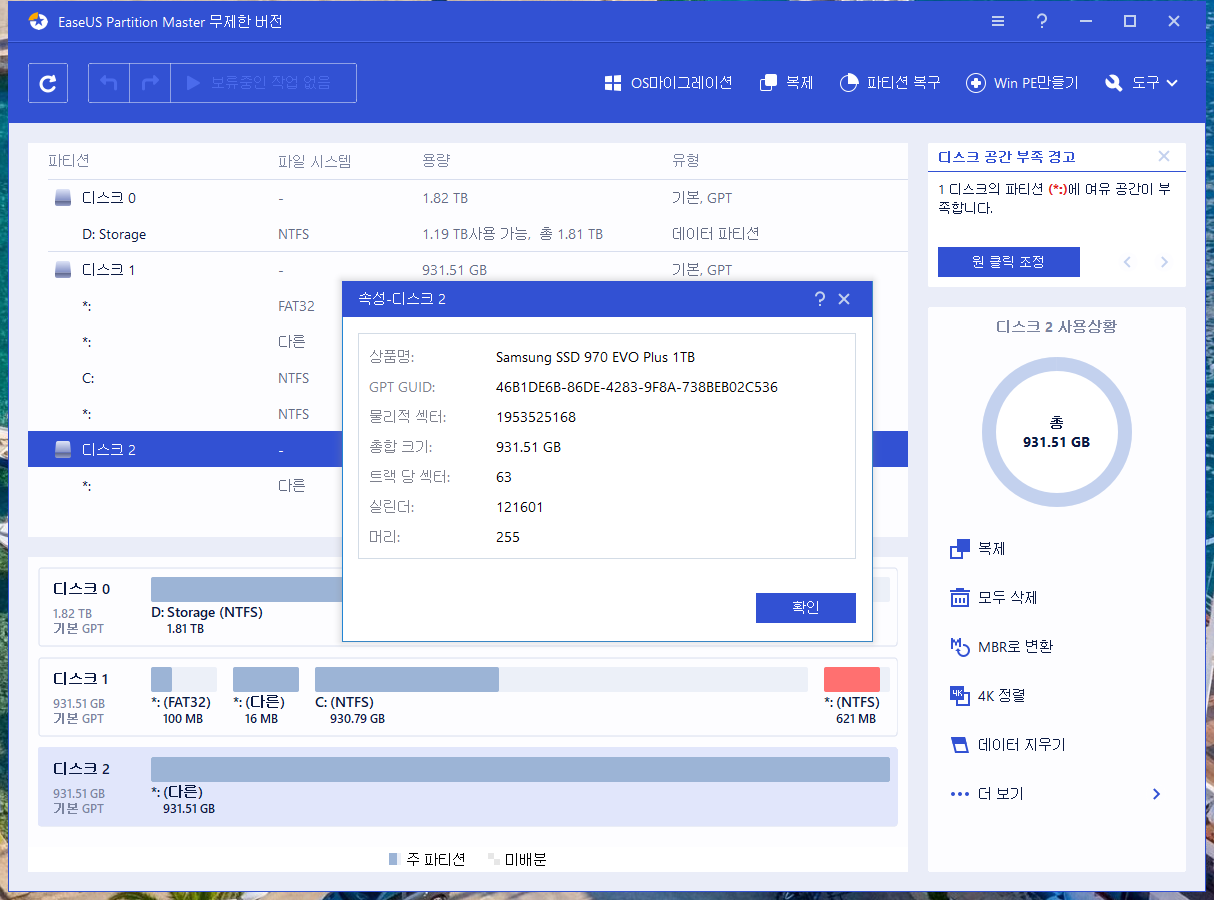This screenshot has height=900, width=1214.
Task: Click 주 파티션 legend swatch
Action: click(394, 859)
